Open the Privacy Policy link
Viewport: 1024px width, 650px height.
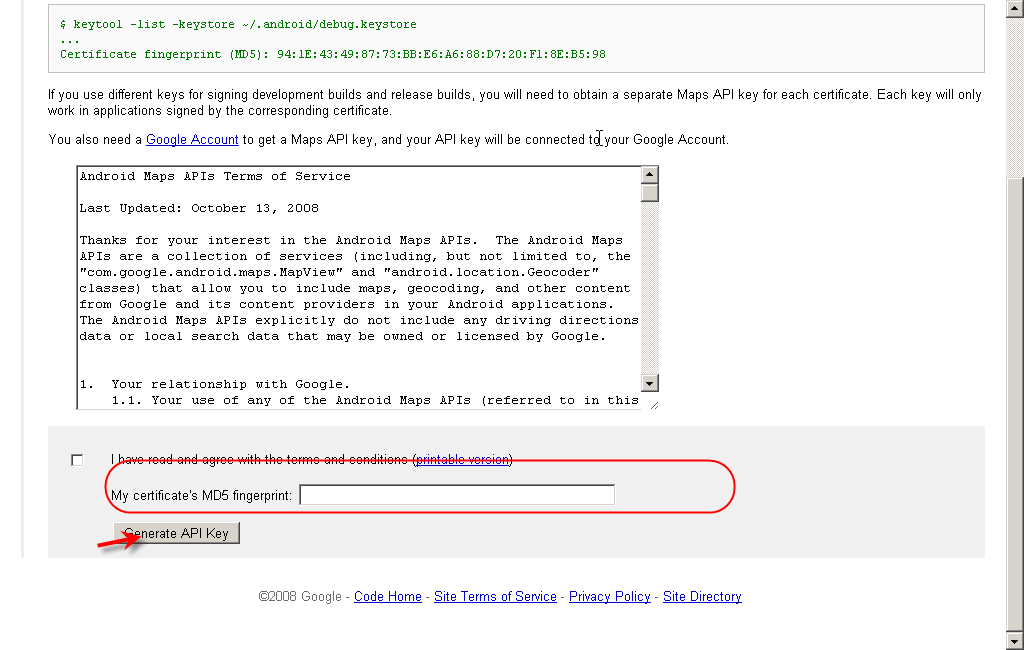coord(609,596)
